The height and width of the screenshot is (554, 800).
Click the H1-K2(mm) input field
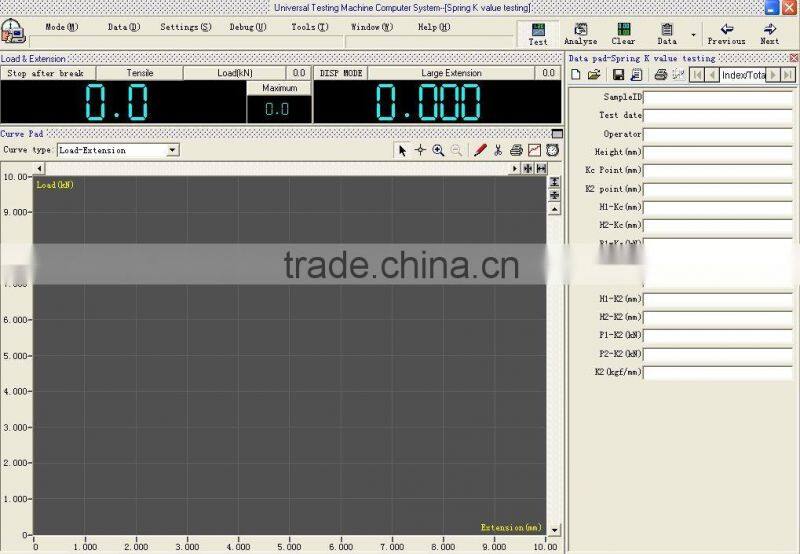(x=718, y=299)
